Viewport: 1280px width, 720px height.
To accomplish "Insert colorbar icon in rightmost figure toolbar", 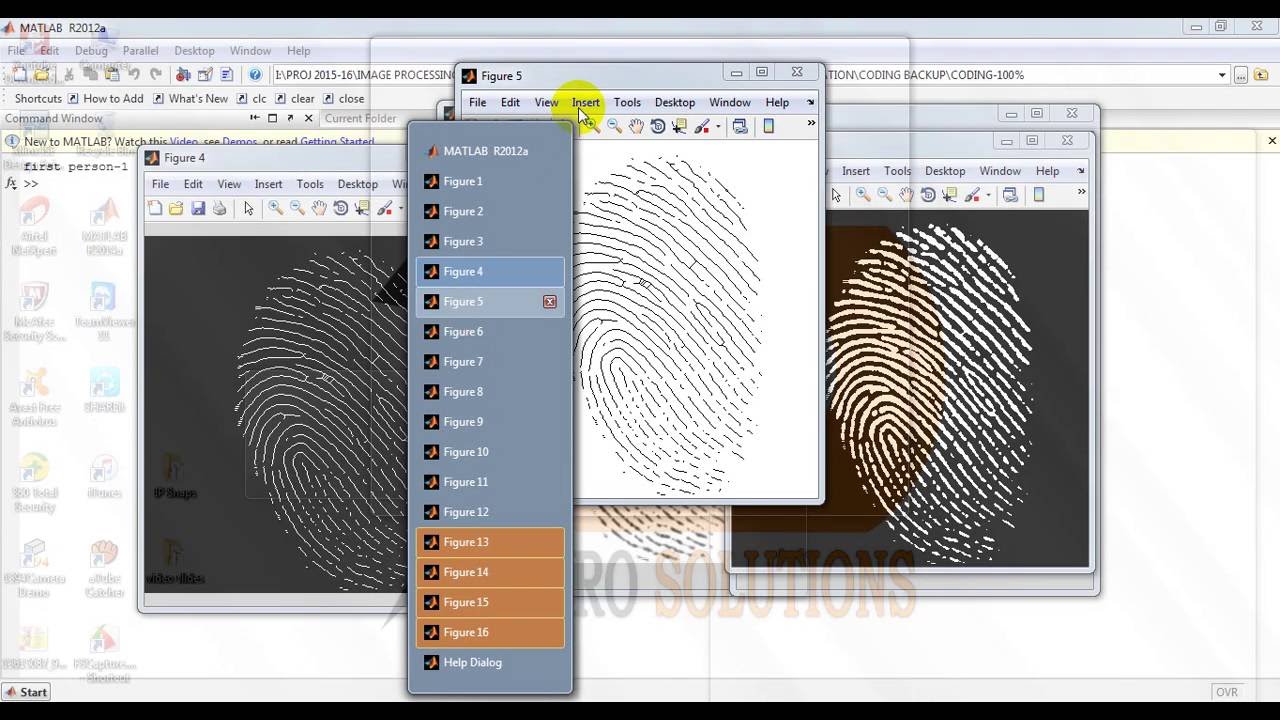I will coord(1038,195).
